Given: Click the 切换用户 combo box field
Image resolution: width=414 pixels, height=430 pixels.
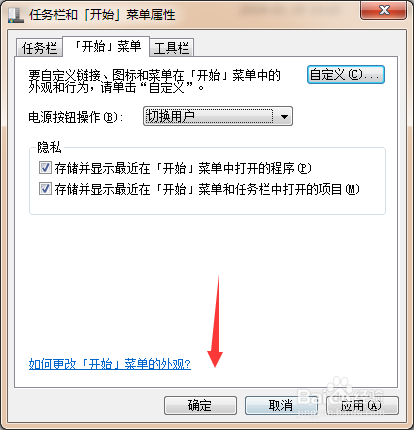Looking at the screenshot, I should click(x=218, y=116).
